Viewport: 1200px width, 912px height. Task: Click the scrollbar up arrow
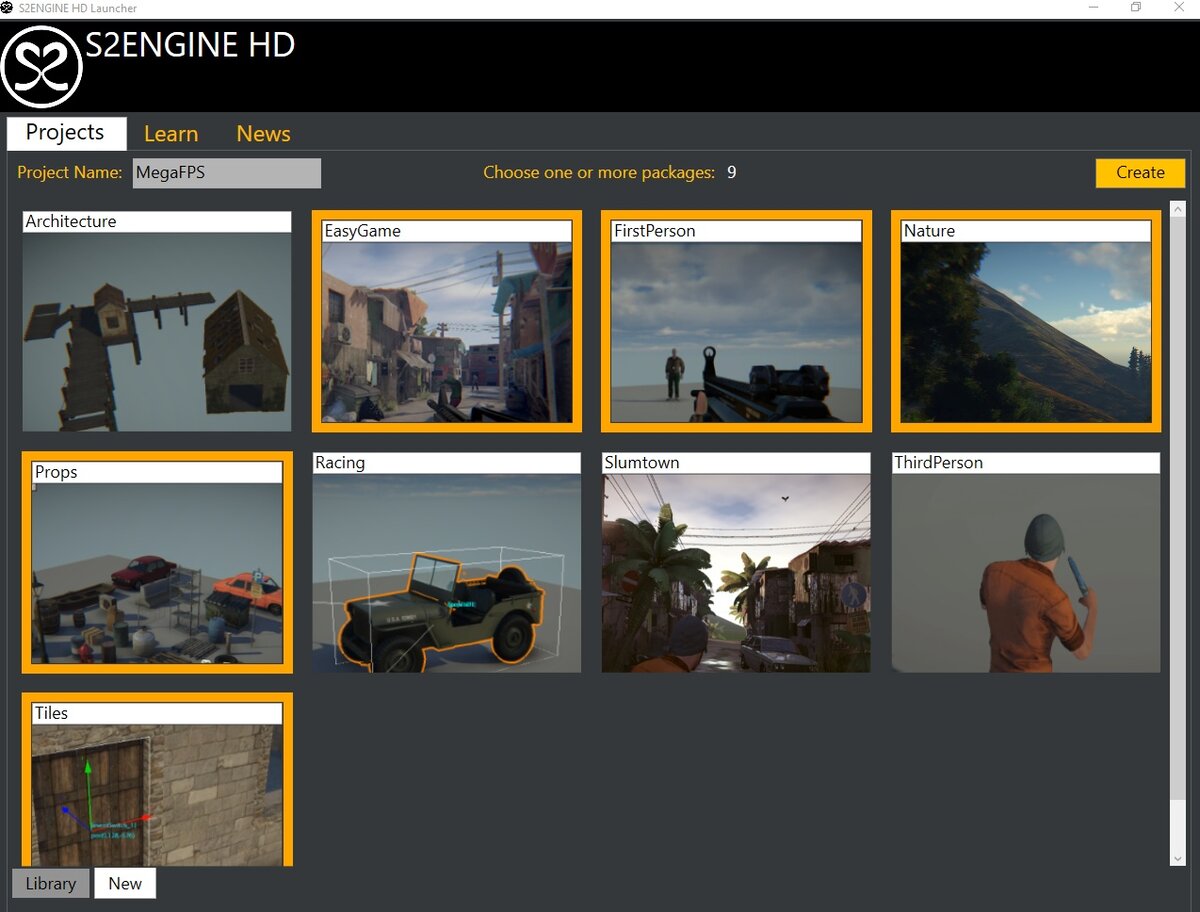click(x=1177, y=209)
